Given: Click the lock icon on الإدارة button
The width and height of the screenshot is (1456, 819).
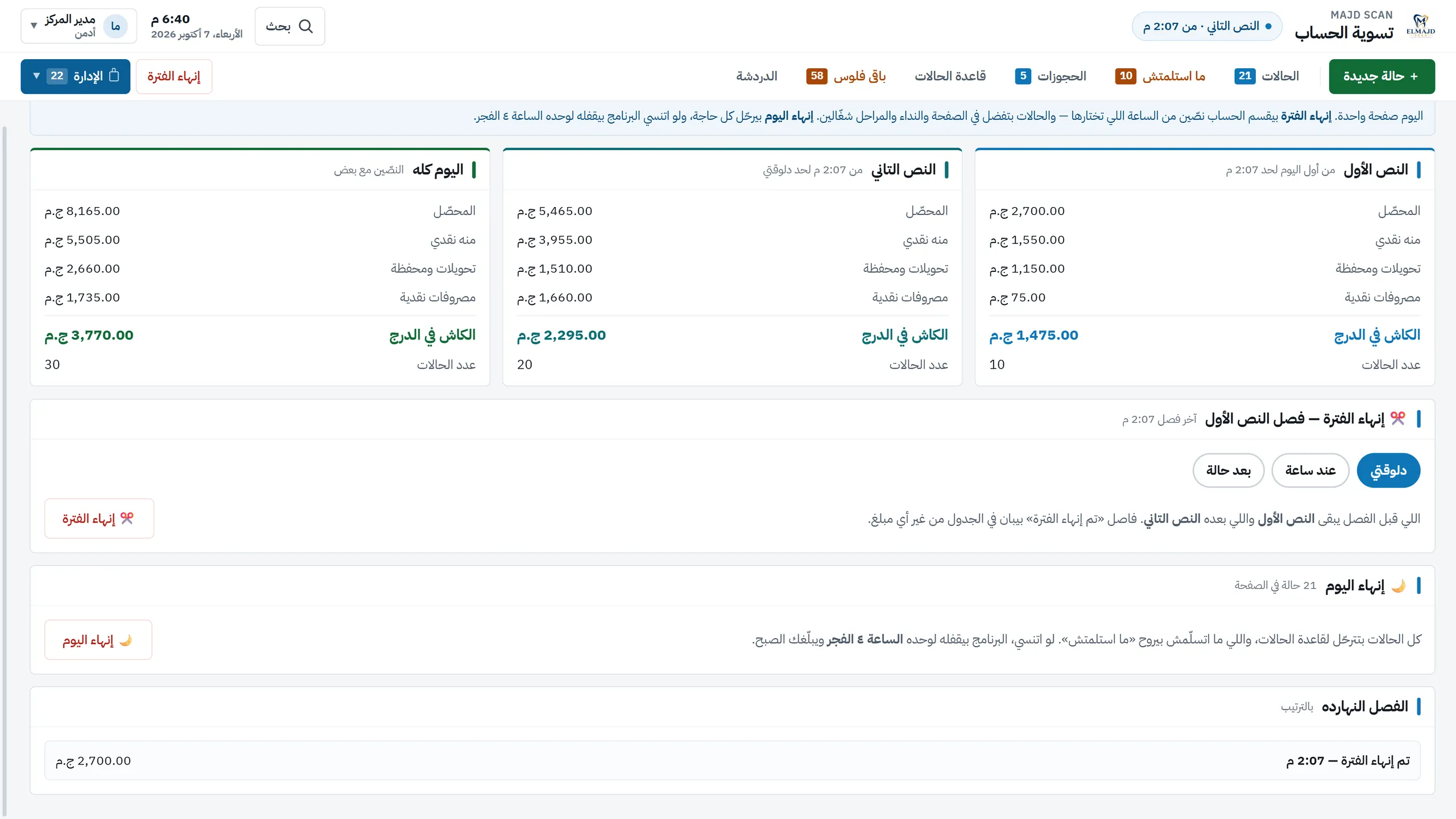Looking at the screenshot, I should point(114,75).
